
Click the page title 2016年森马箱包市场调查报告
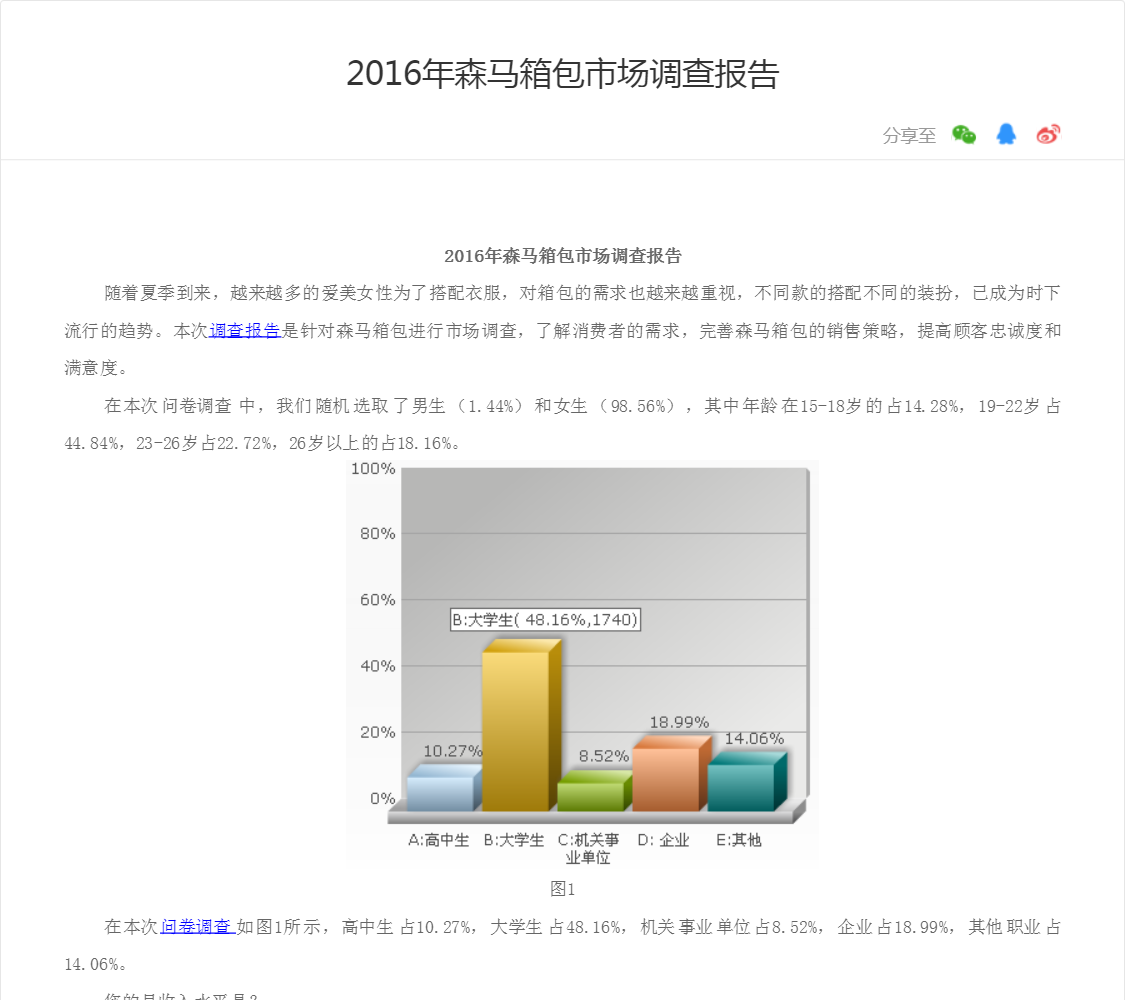click(x=562, y=74)
